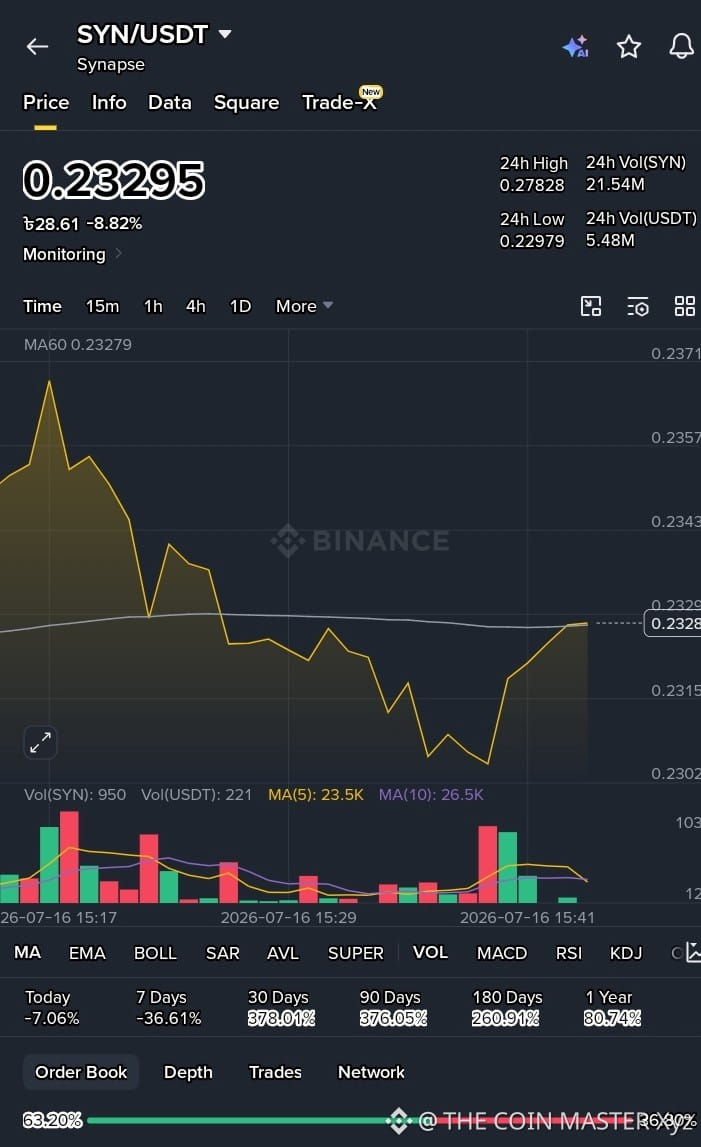The image size is (701, 1147).
Task: Expand chart to fullscreen
Action: point(40,742)
